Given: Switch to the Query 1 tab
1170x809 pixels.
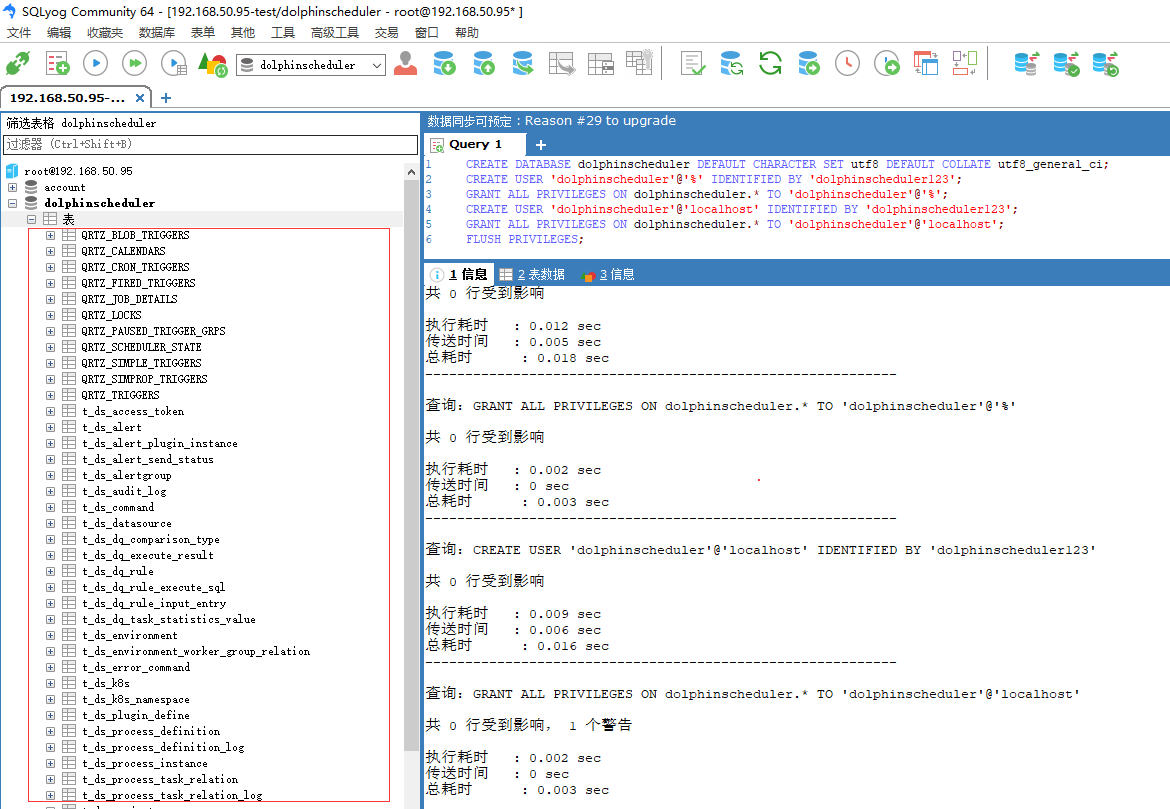Looking at the screenshot, I should point(475,144).
